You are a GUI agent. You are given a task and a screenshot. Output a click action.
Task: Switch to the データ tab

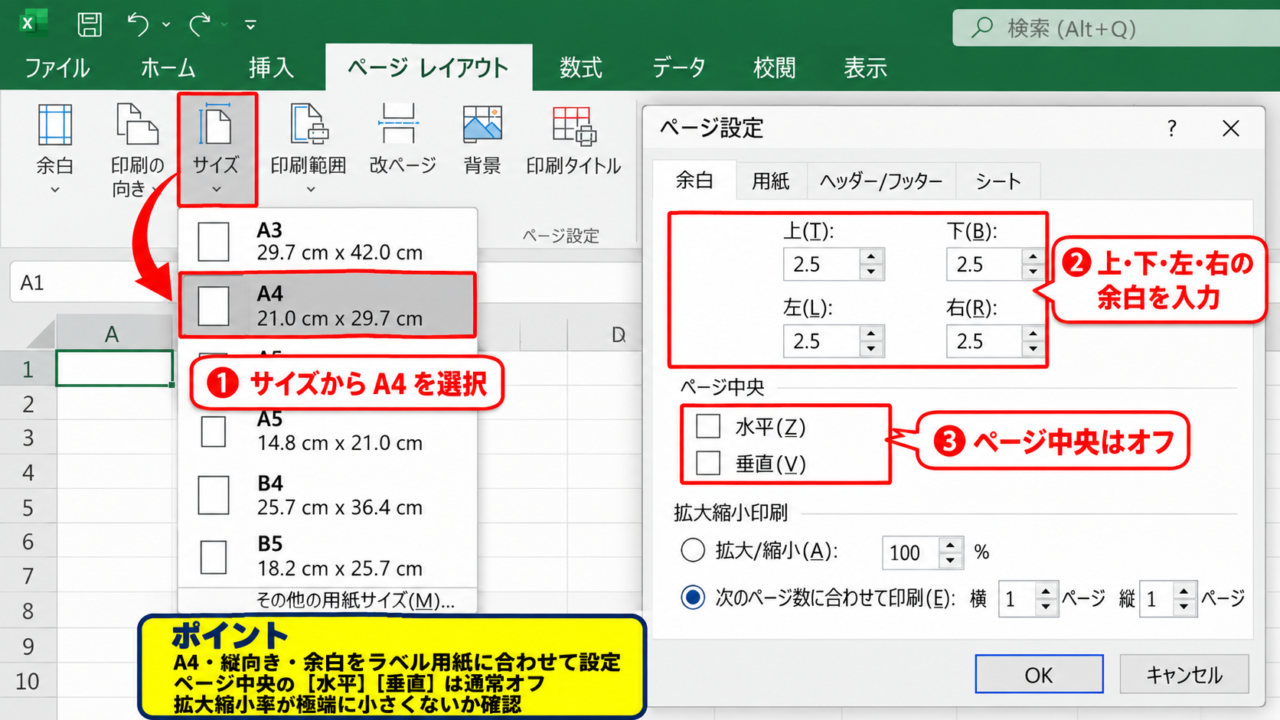pos(679,68)
